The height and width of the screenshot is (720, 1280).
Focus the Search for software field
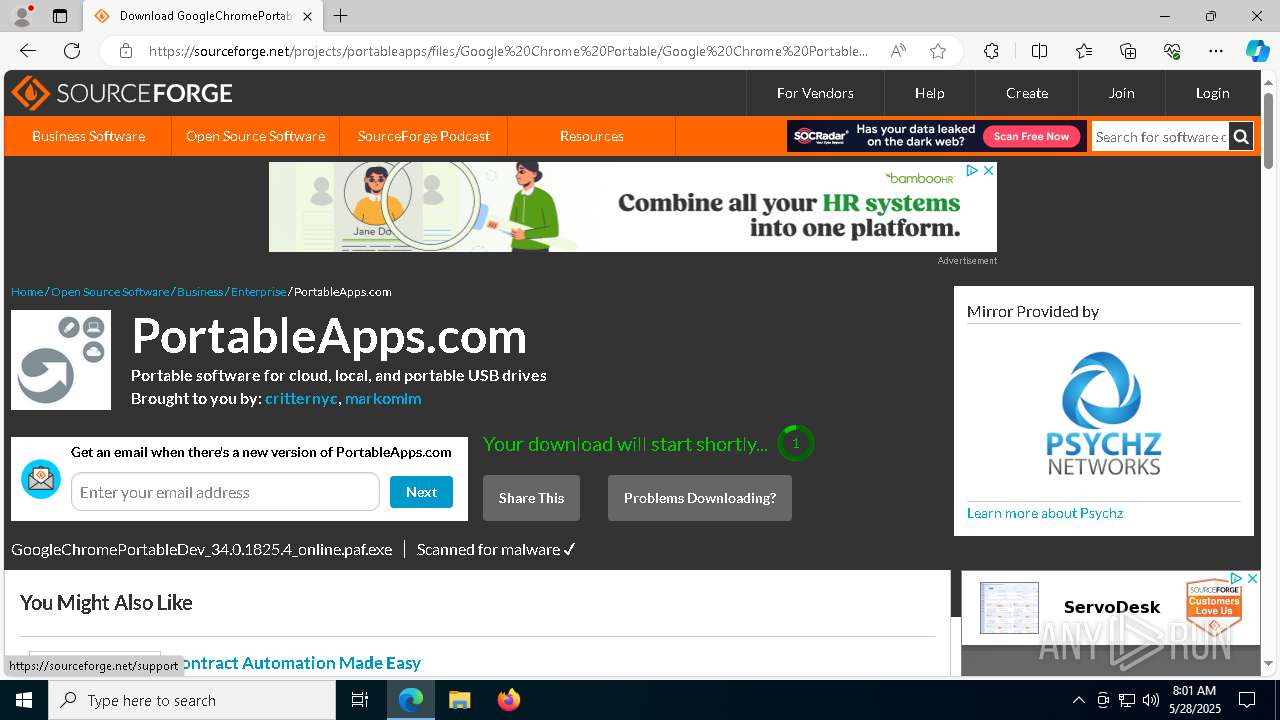pyautogui.click(x=1160, y=136)
